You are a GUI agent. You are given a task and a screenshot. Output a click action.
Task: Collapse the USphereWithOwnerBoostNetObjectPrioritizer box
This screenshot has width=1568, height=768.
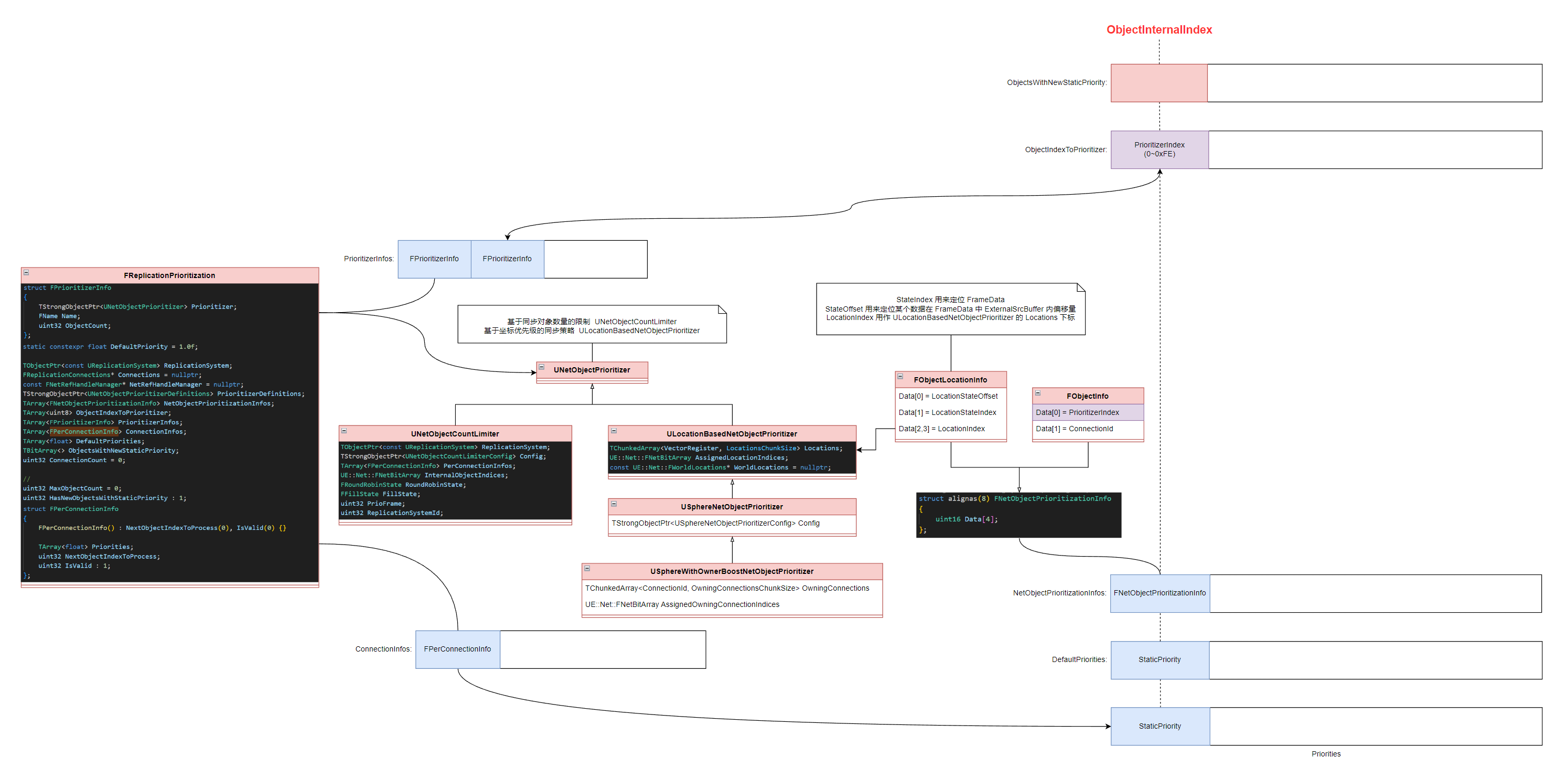(587, 568)
